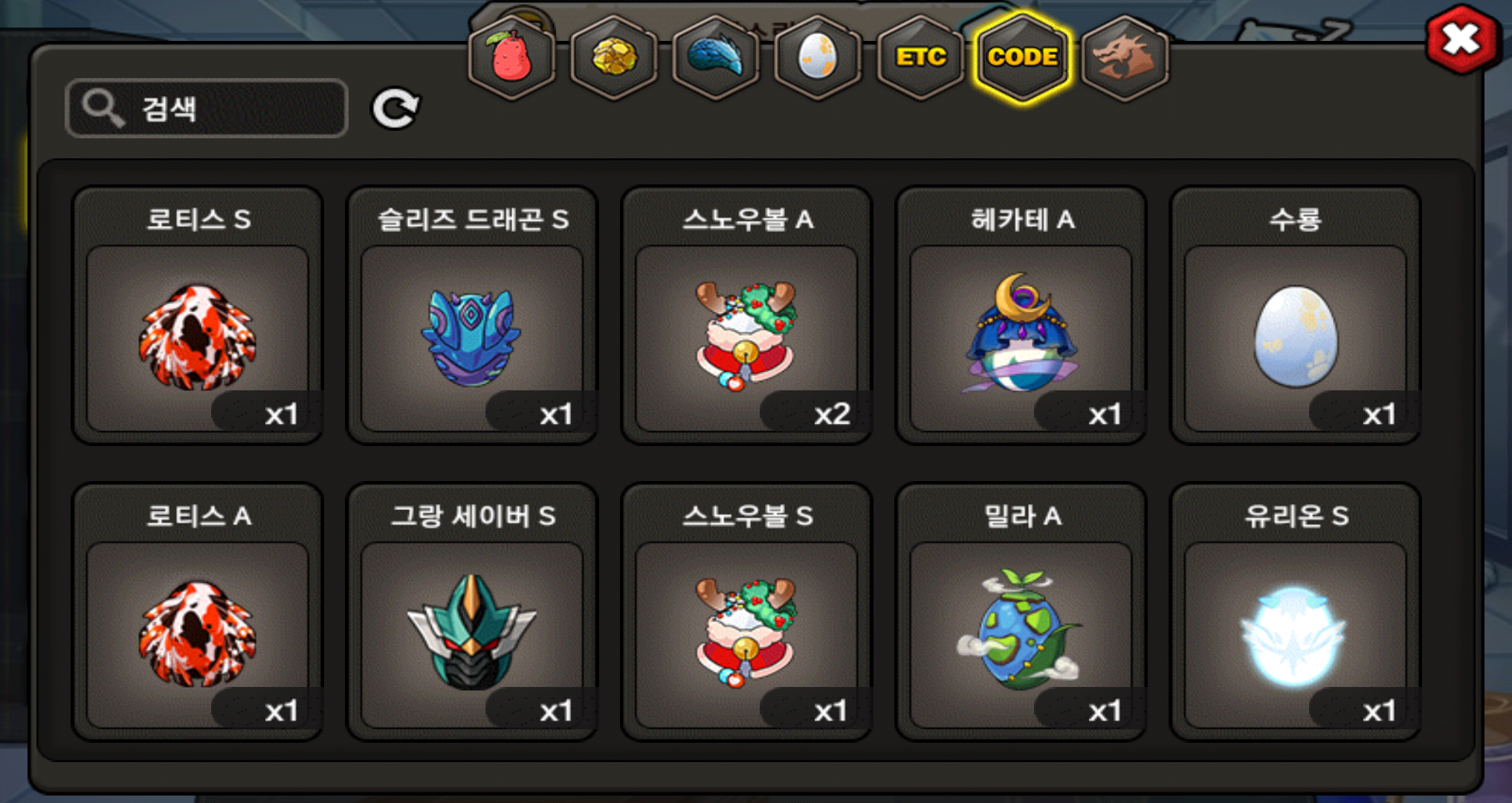
Task: Open the brown dragon head category tab
Action: point(1125,57)
